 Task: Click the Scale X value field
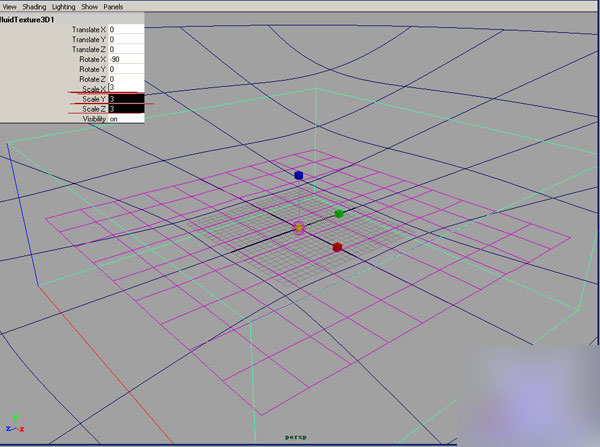(126, 88)
